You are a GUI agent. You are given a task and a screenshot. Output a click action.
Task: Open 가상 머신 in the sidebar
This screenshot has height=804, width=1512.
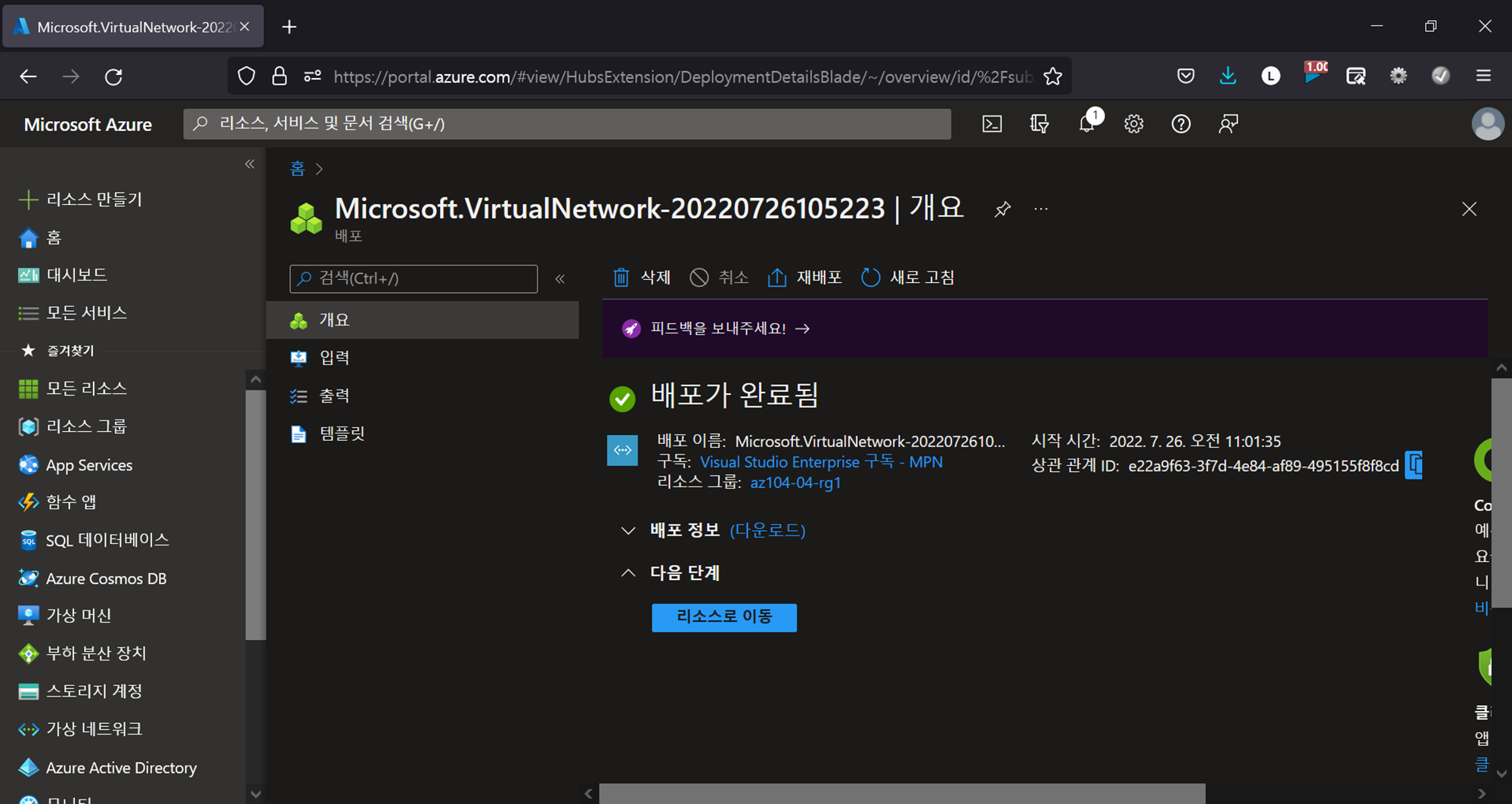64,616
